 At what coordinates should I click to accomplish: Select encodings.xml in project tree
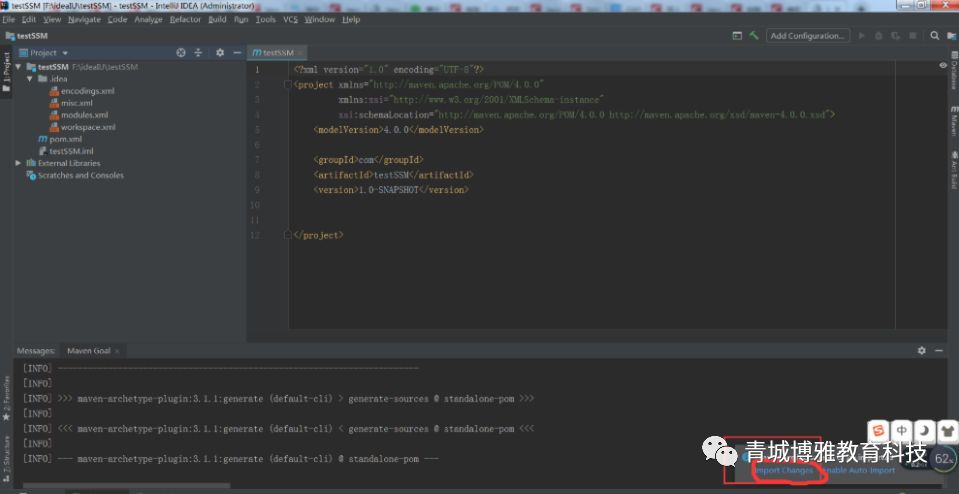pyautogui.click(x=82, y=91)
